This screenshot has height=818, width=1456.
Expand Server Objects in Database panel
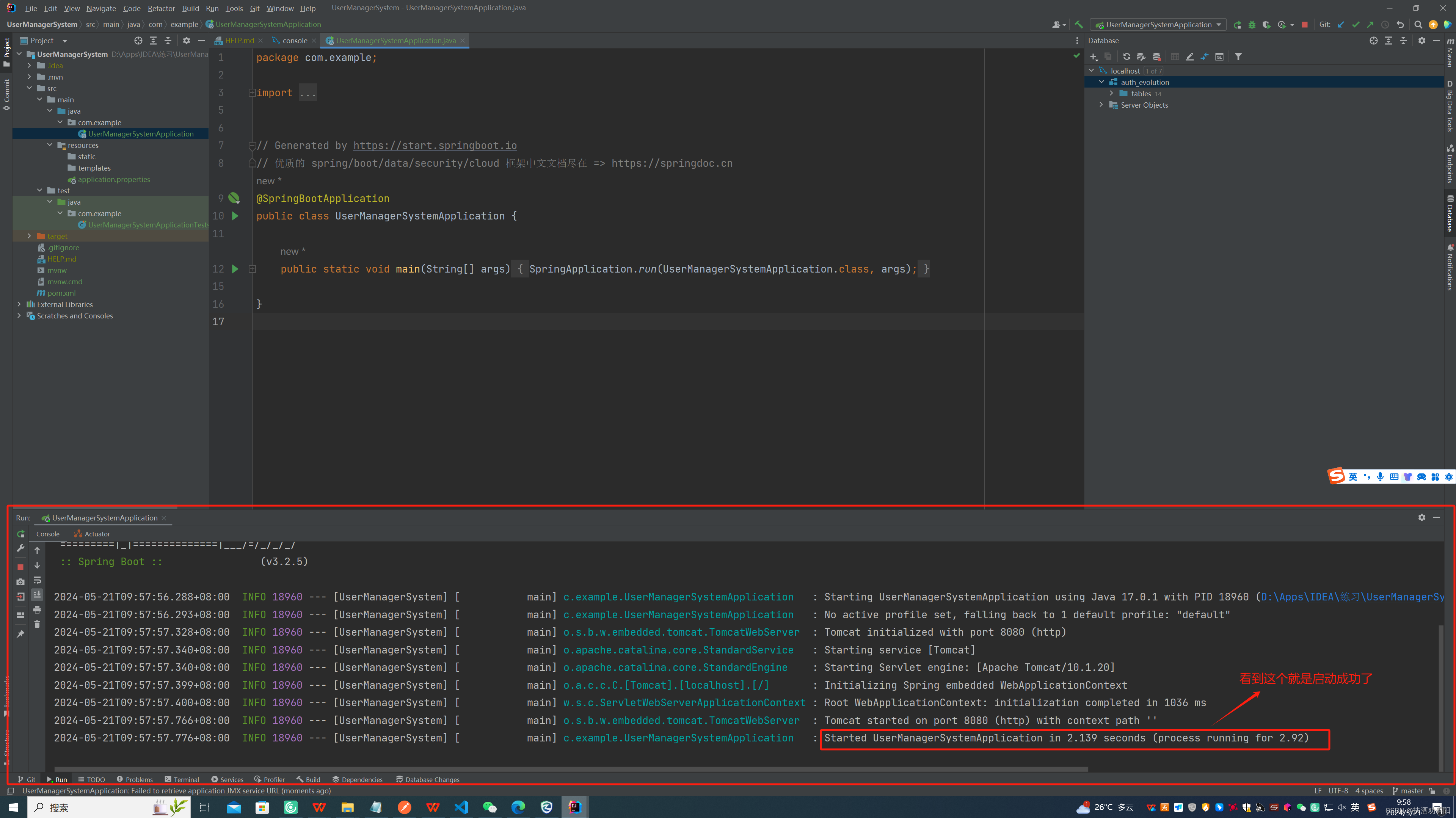click(x=1101, y=105)
